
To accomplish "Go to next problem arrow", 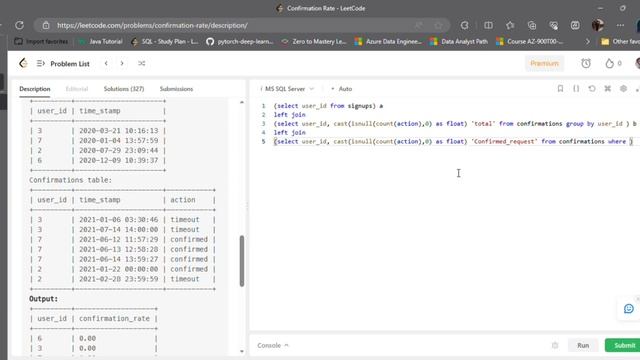I will (x=122, y=63).
